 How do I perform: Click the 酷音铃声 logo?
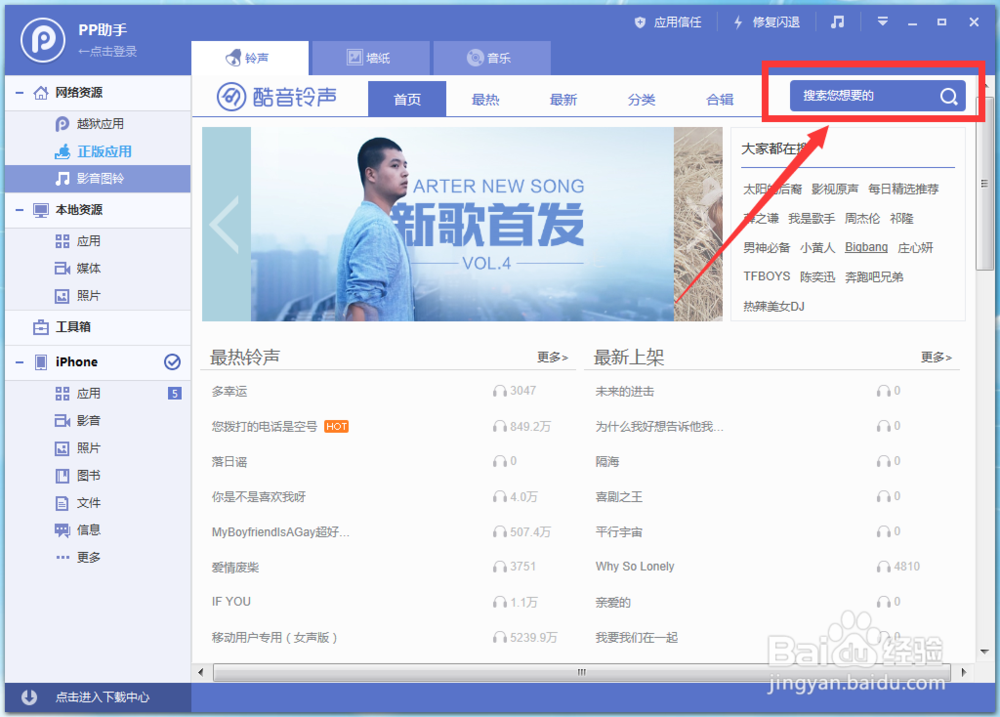[x=277, y=97]
